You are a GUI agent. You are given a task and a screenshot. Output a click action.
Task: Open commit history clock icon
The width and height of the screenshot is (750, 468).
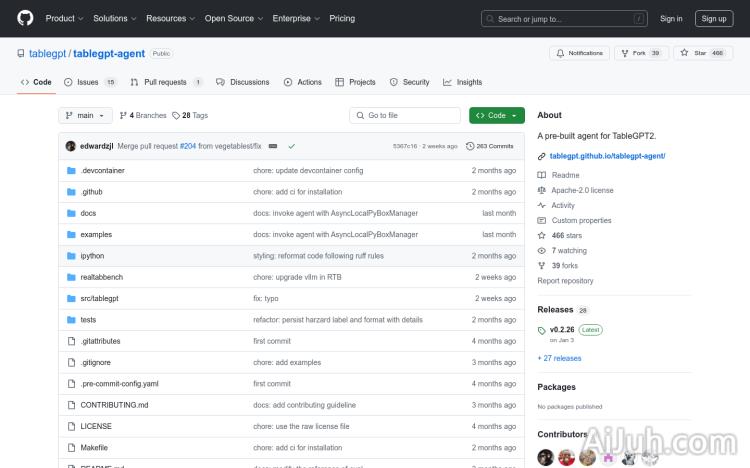(x=469, y=146)
